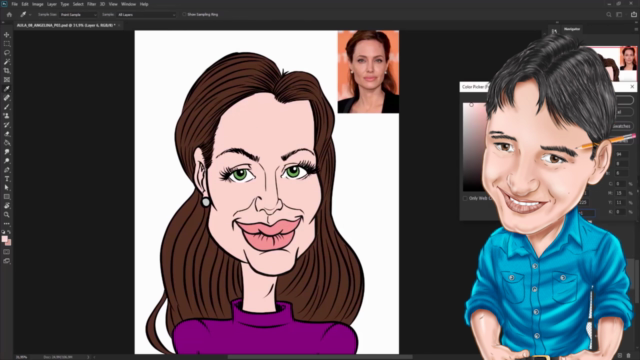Click the Y percentage field in Color Picker
This screenshot has height=360, width=640.
(620, 202)
